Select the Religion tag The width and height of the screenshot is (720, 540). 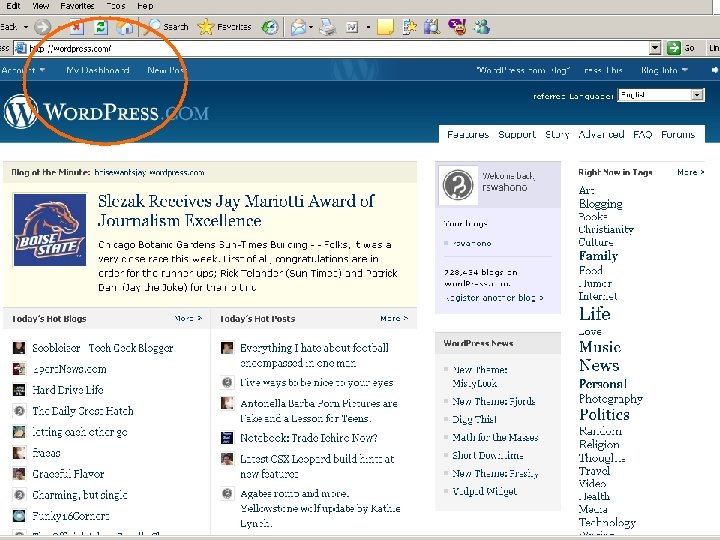[599, 444]
